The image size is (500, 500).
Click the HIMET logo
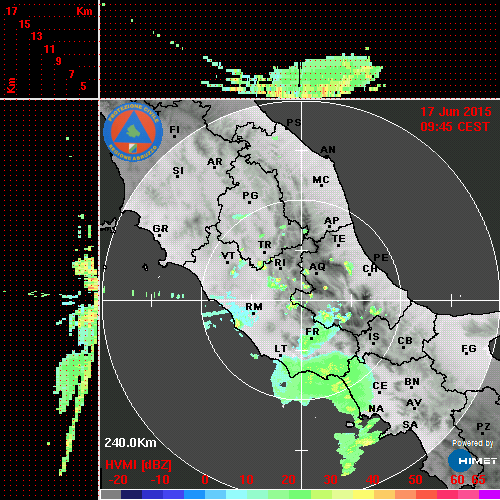(473, 460)
